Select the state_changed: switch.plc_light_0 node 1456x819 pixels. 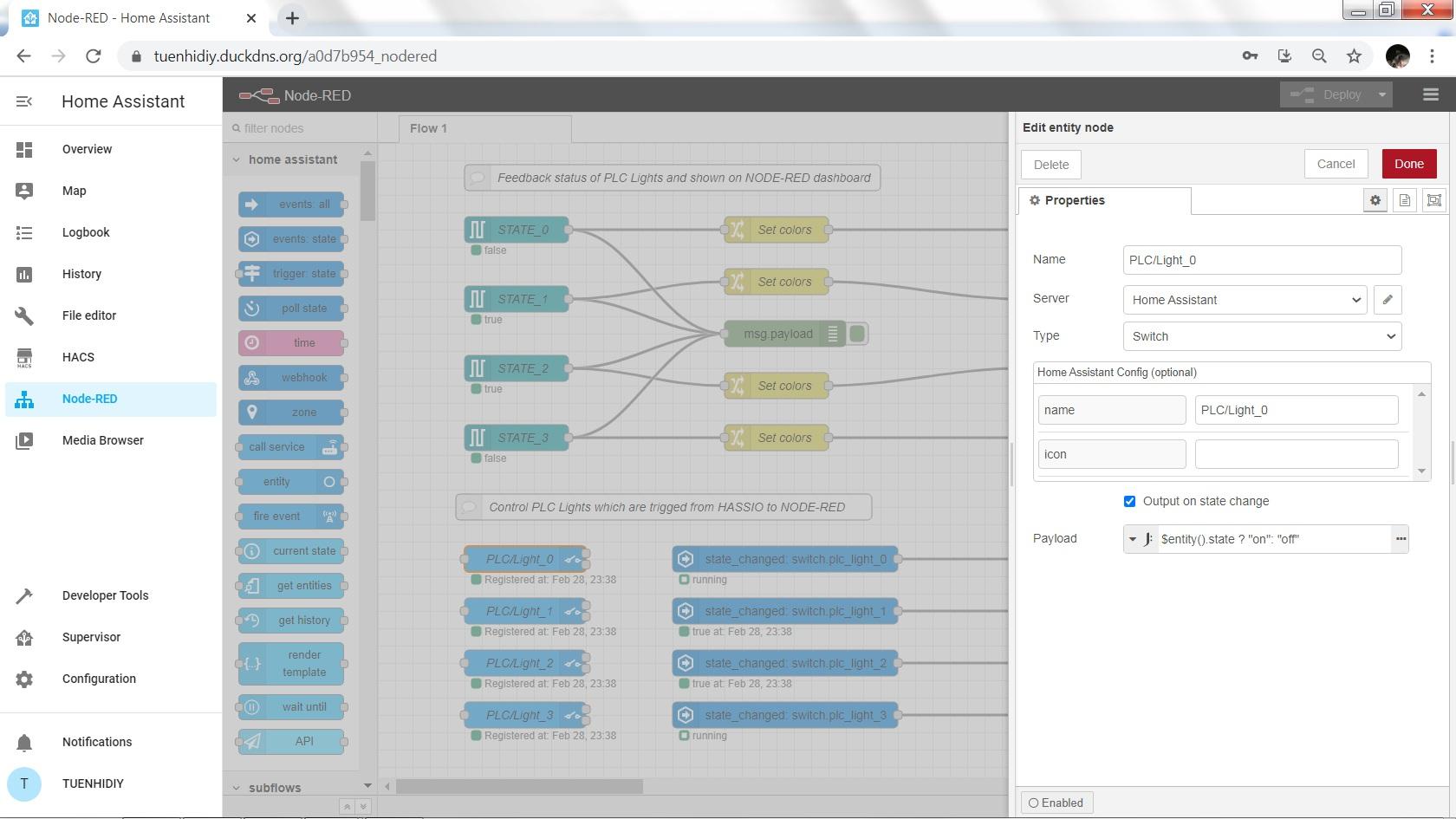785,559
